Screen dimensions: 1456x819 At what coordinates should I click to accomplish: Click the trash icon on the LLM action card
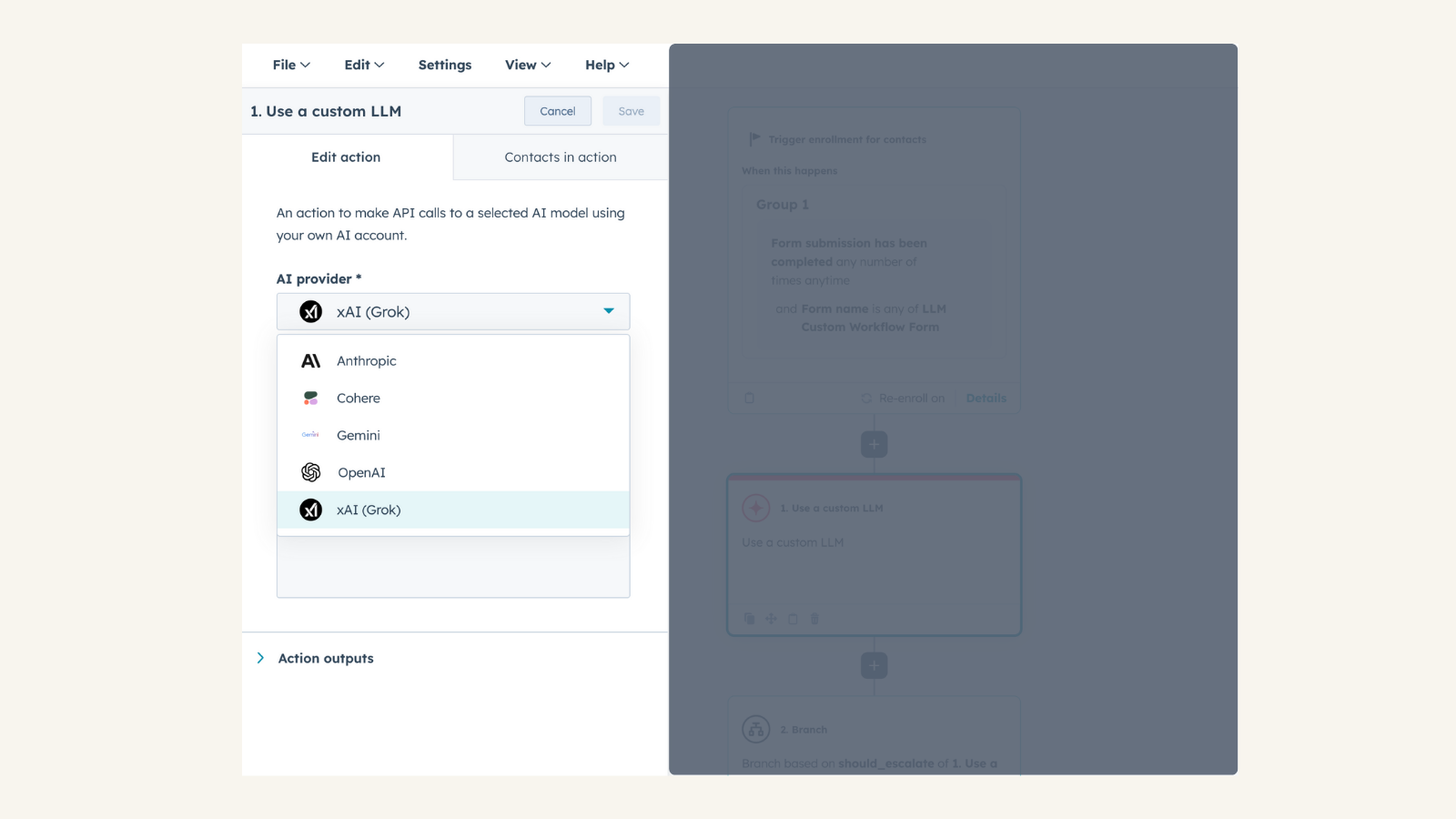[814, 618]
